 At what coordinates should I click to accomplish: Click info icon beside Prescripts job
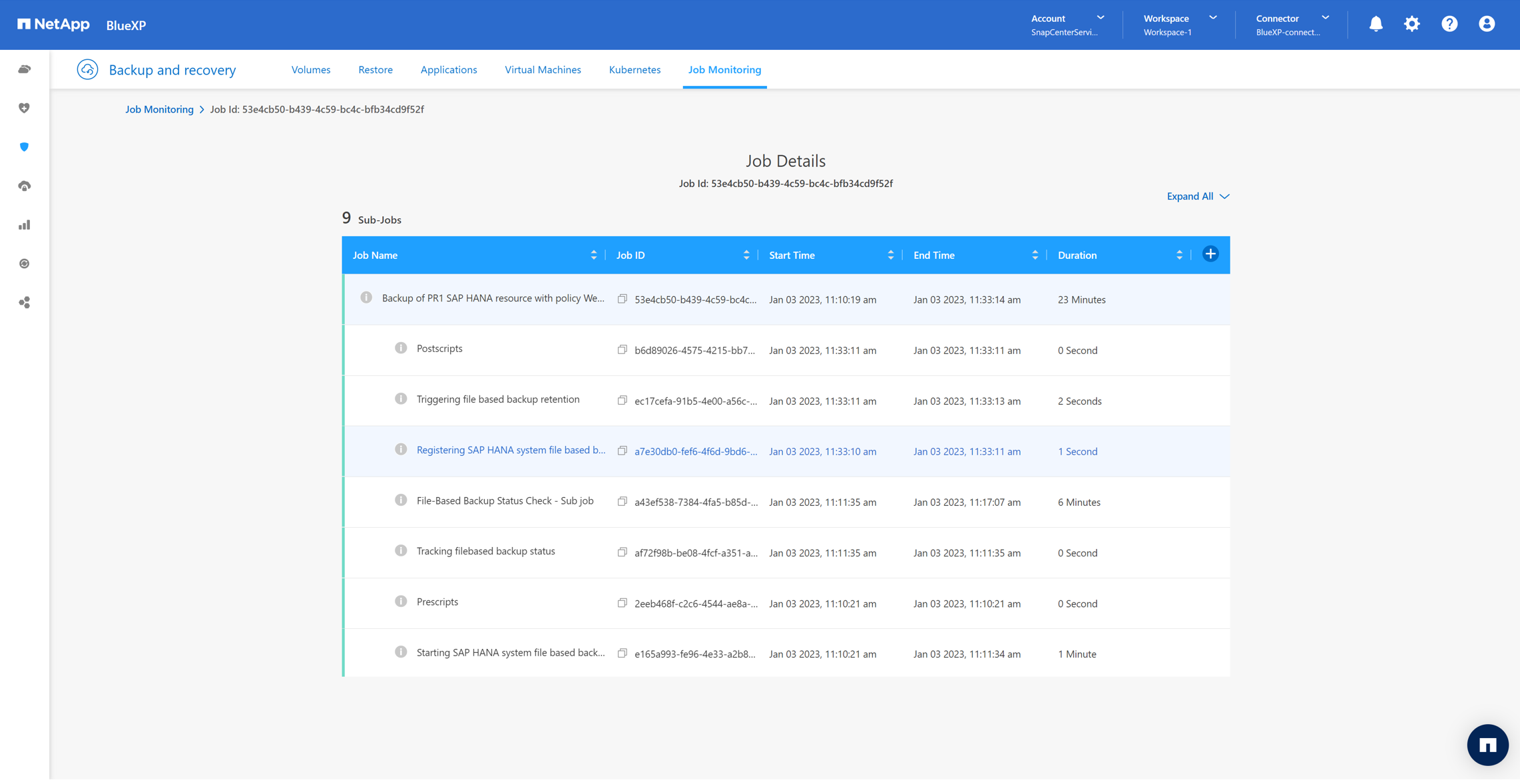(x=401, y=602)
